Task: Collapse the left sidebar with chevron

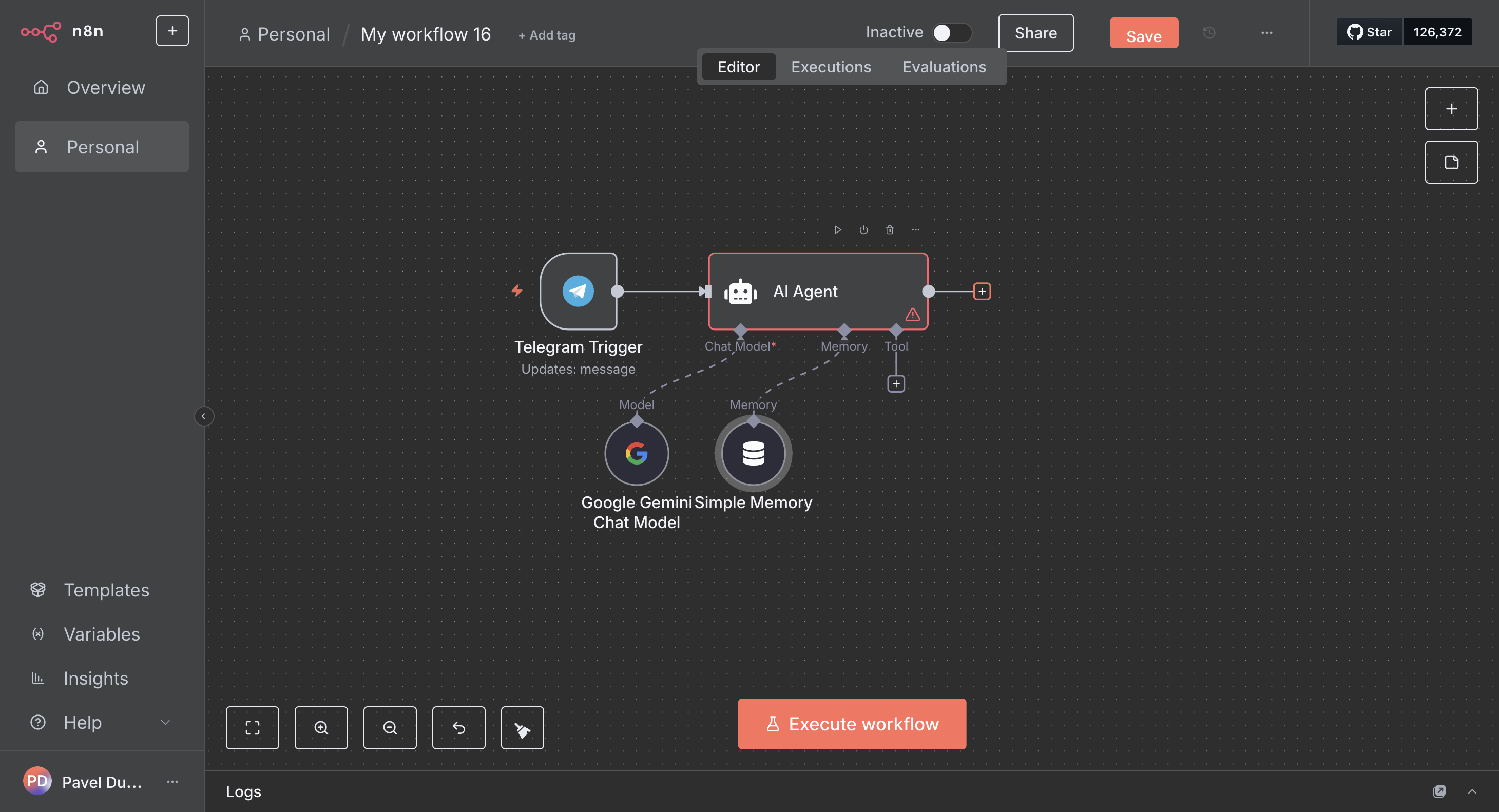Action: (x=204, y=416)
